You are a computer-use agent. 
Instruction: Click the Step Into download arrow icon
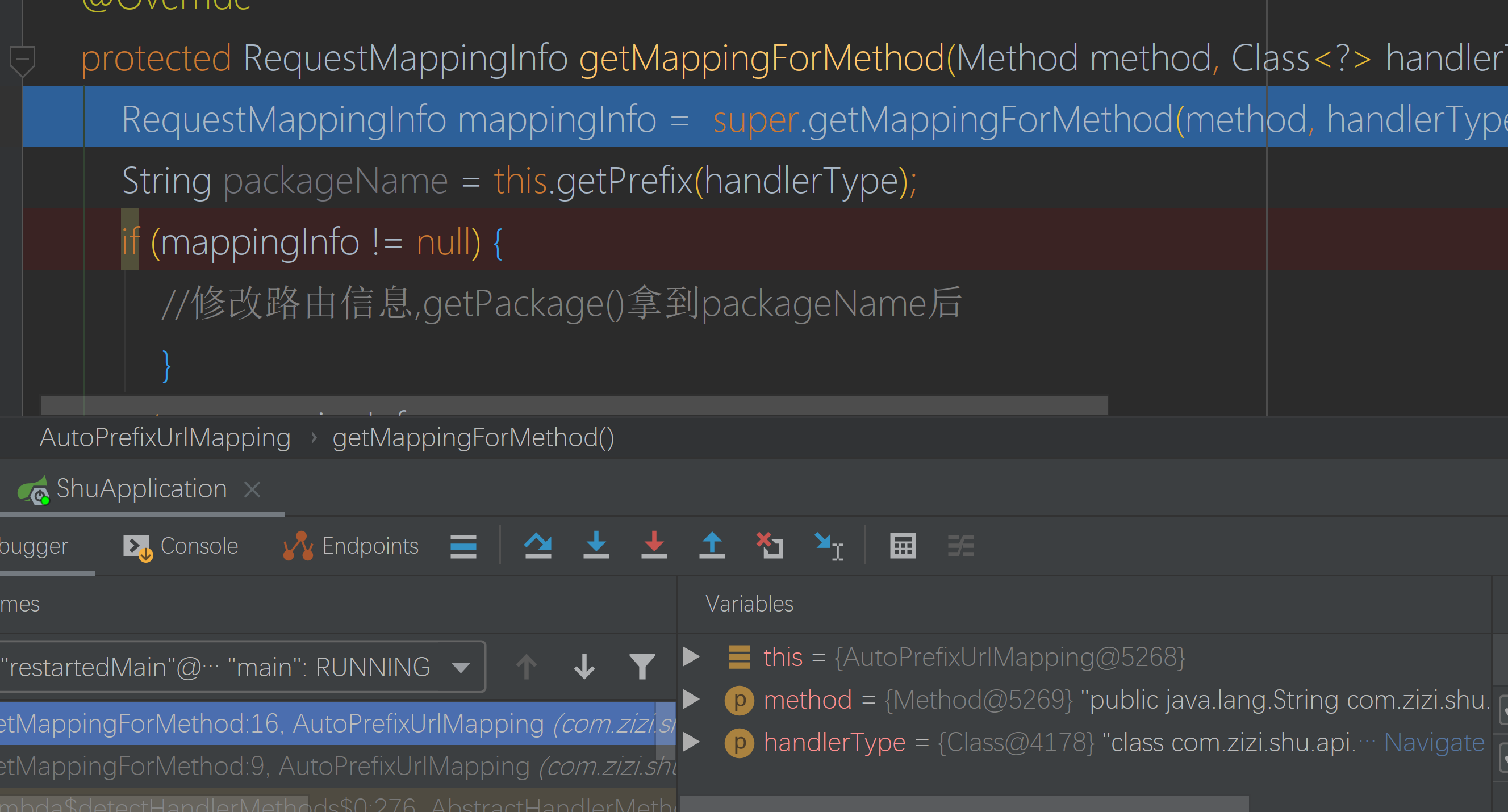coord(596,546)
